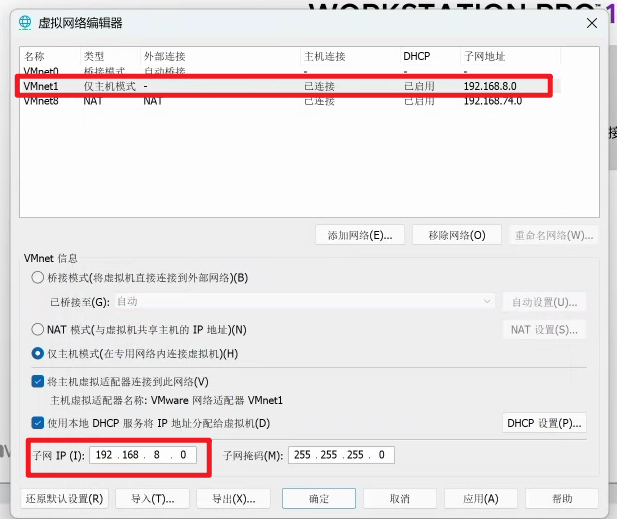
Task: Select the VMnet8 NAT network row
Action: (291, 101)
